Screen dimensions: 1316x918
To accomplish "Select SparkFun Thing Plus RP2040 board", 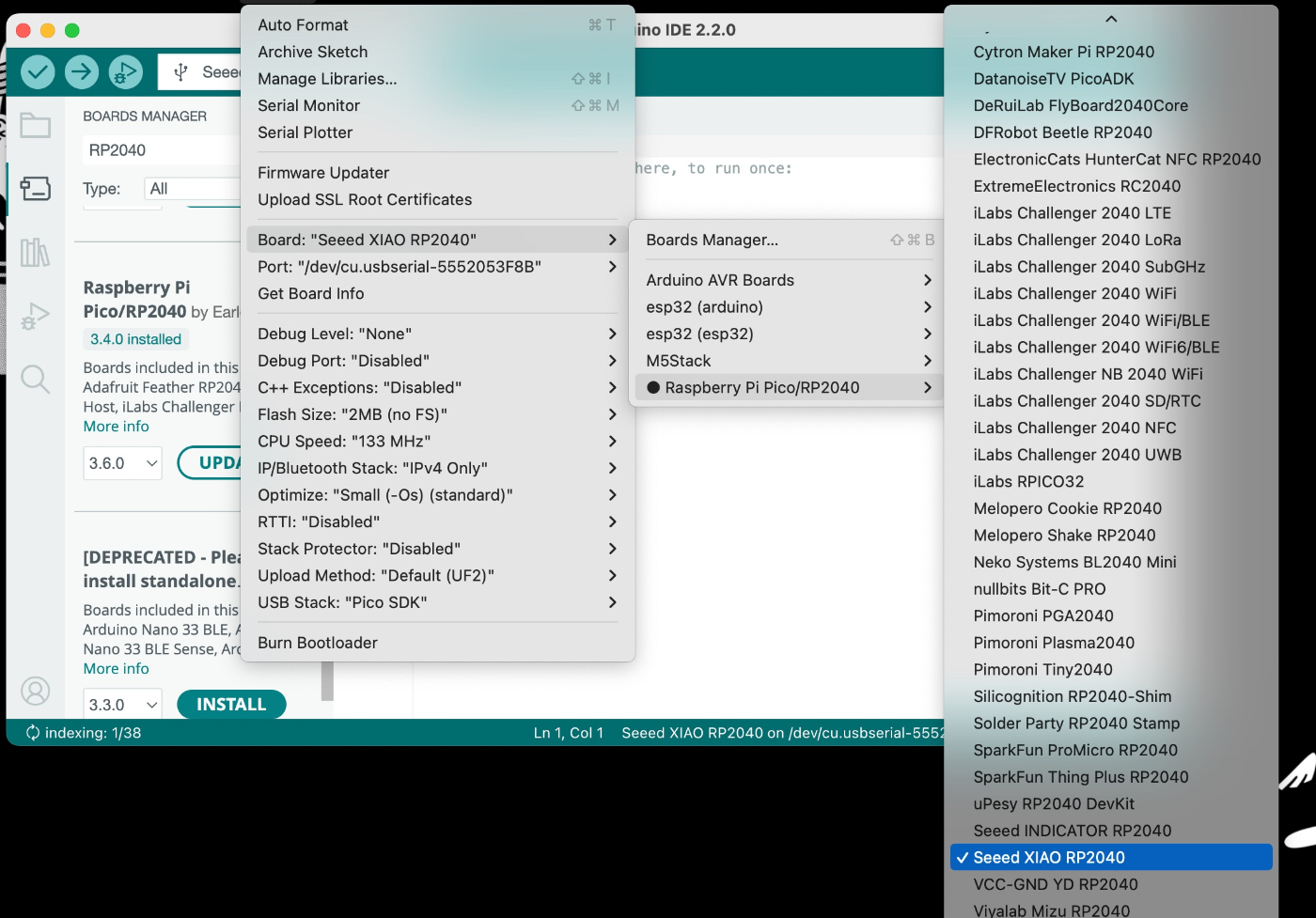I will click(x=1111, y=777).
